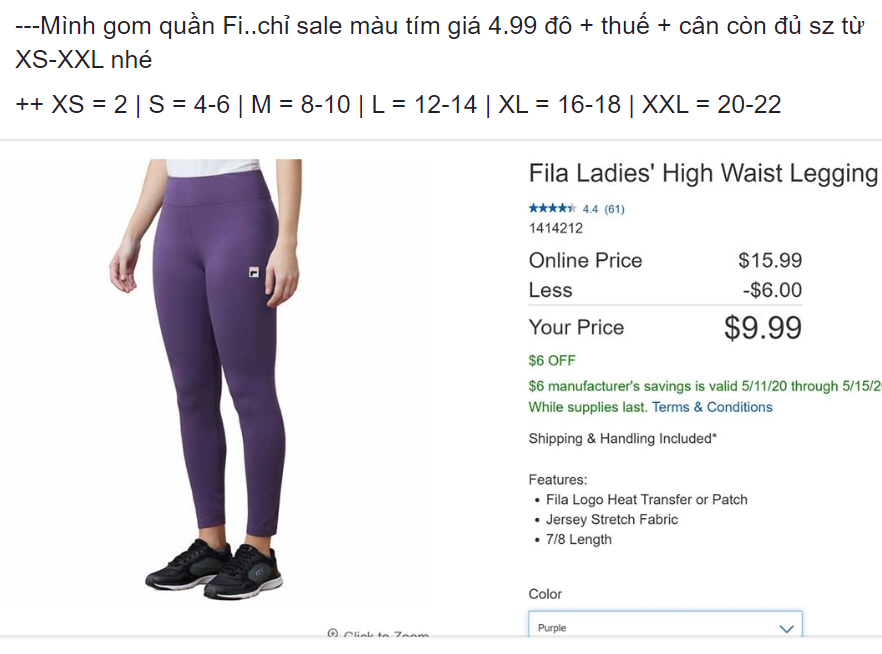Open the (61) reviews count link
The height and width of the screenshot is (654, 882).
coord(614,209)
